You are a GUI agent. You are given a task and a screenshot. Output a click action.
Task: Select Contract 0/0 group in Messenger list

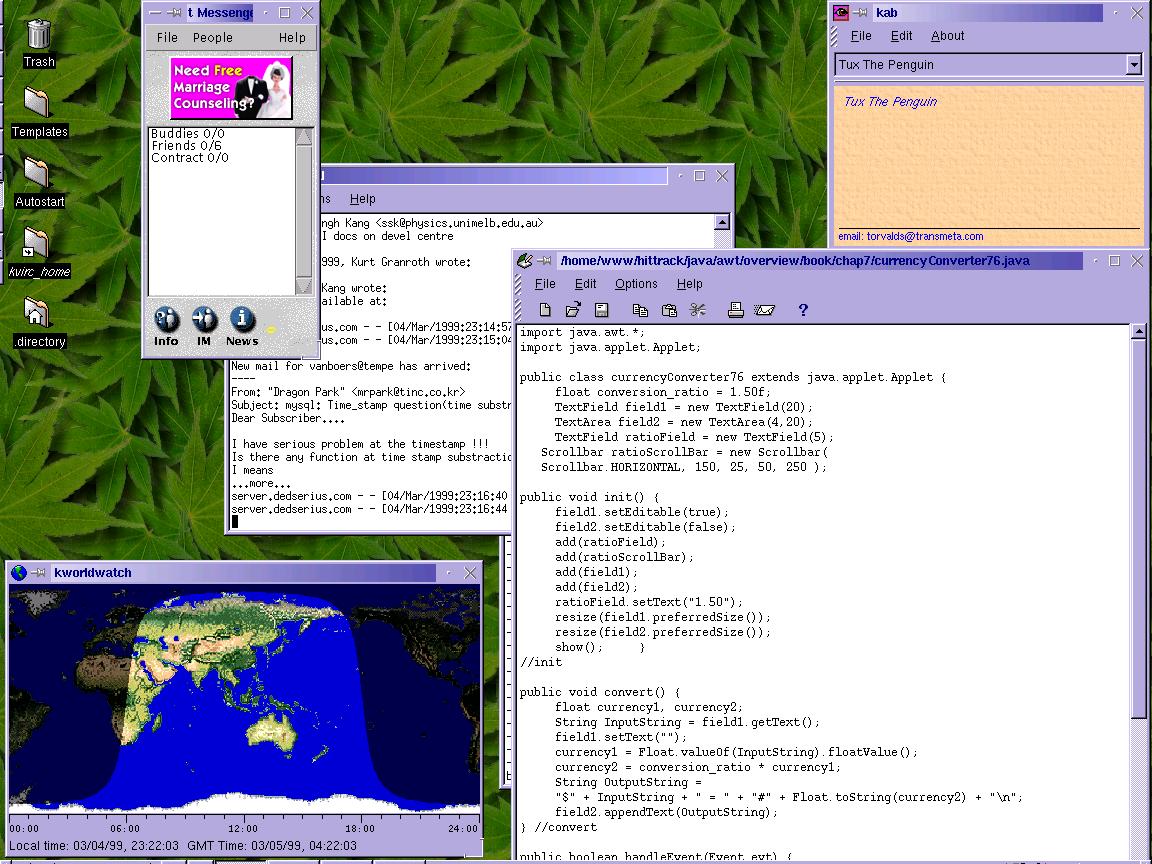[190, 157]
